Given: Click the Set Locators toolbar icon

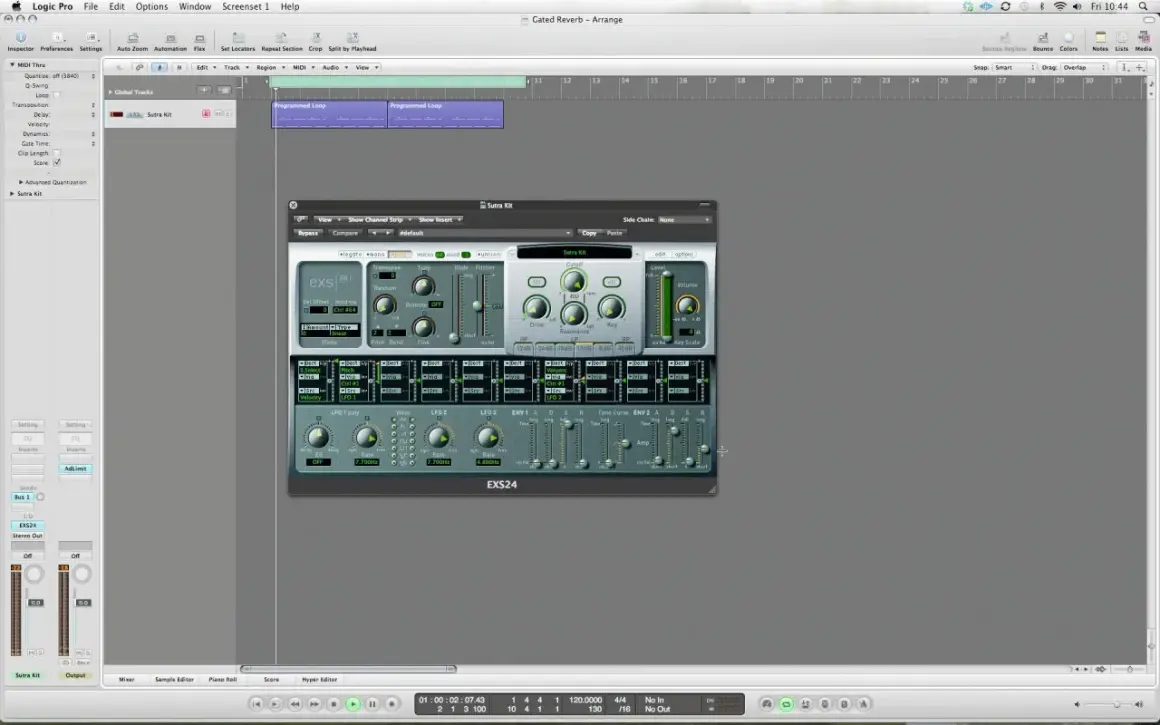Looking at the screenshot, I should (237, 41).
